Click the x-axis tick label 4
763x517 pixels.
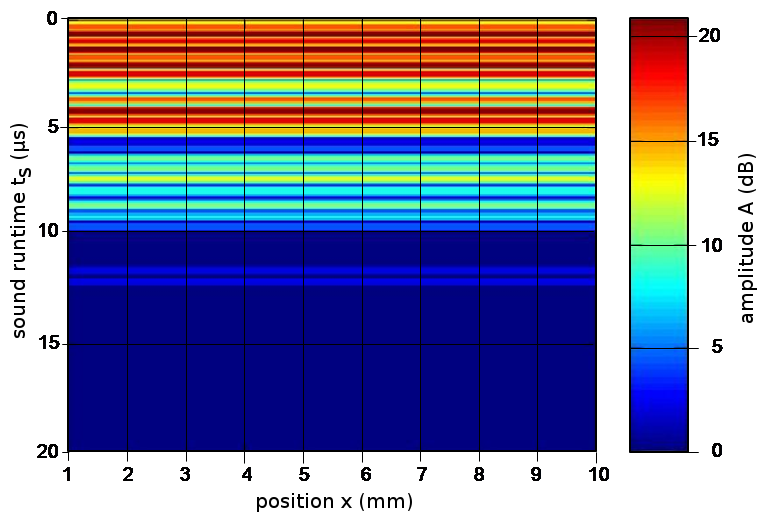[x=245, y=472]
